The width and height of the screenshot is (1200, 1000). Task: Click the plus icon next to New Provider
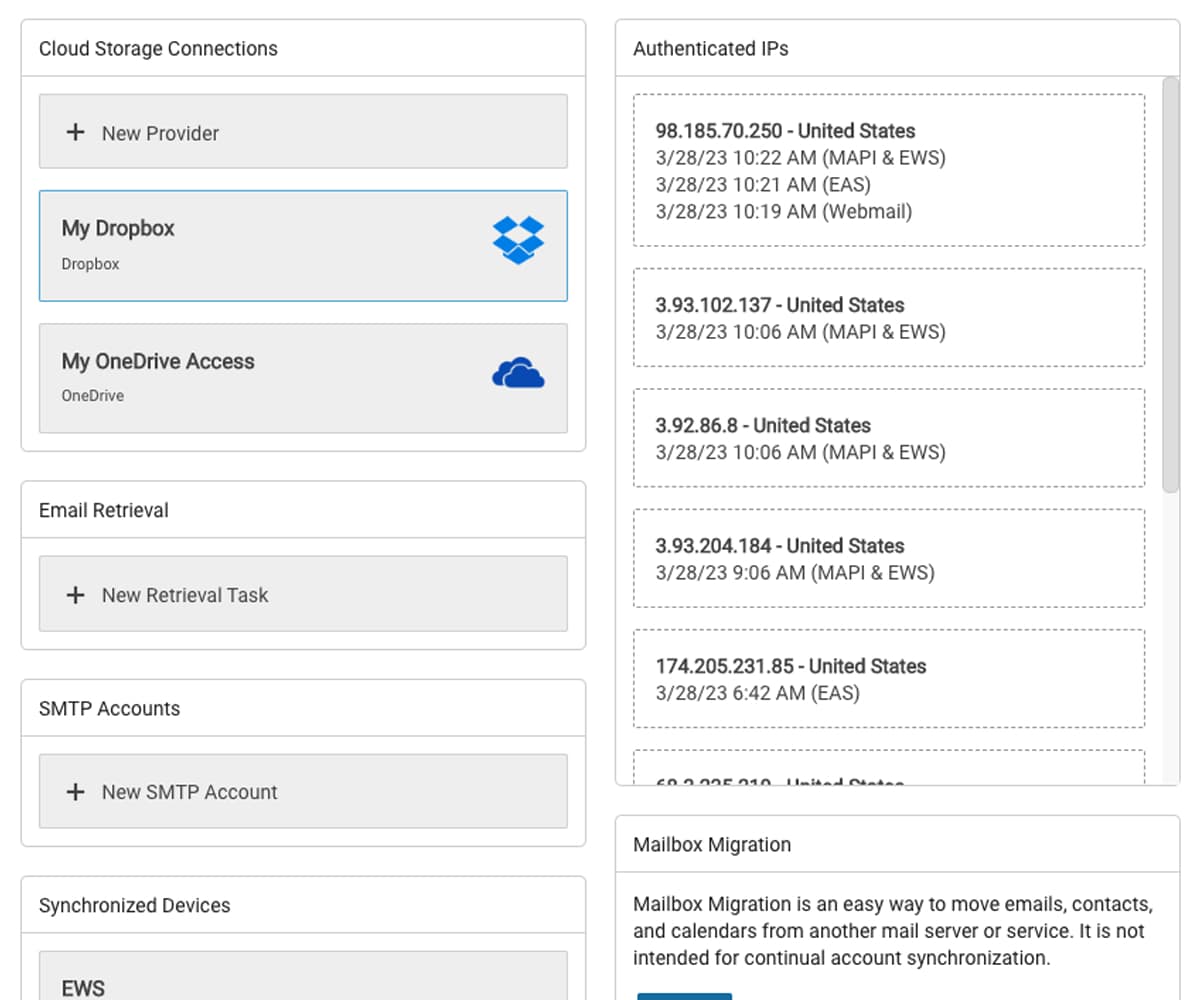[x=74, y=131]
